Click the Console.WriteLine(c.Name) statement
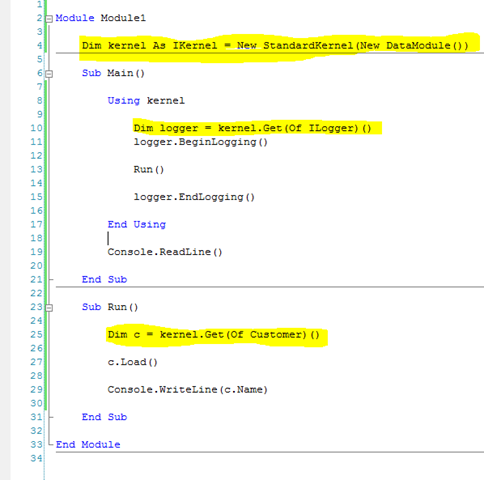This screenshot has height=480, width=484. pos(187,390)
